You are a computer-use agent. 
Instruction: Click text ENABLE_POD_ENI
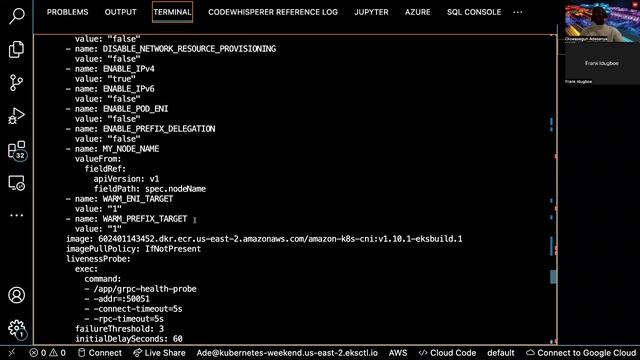[x=135, y=109]
